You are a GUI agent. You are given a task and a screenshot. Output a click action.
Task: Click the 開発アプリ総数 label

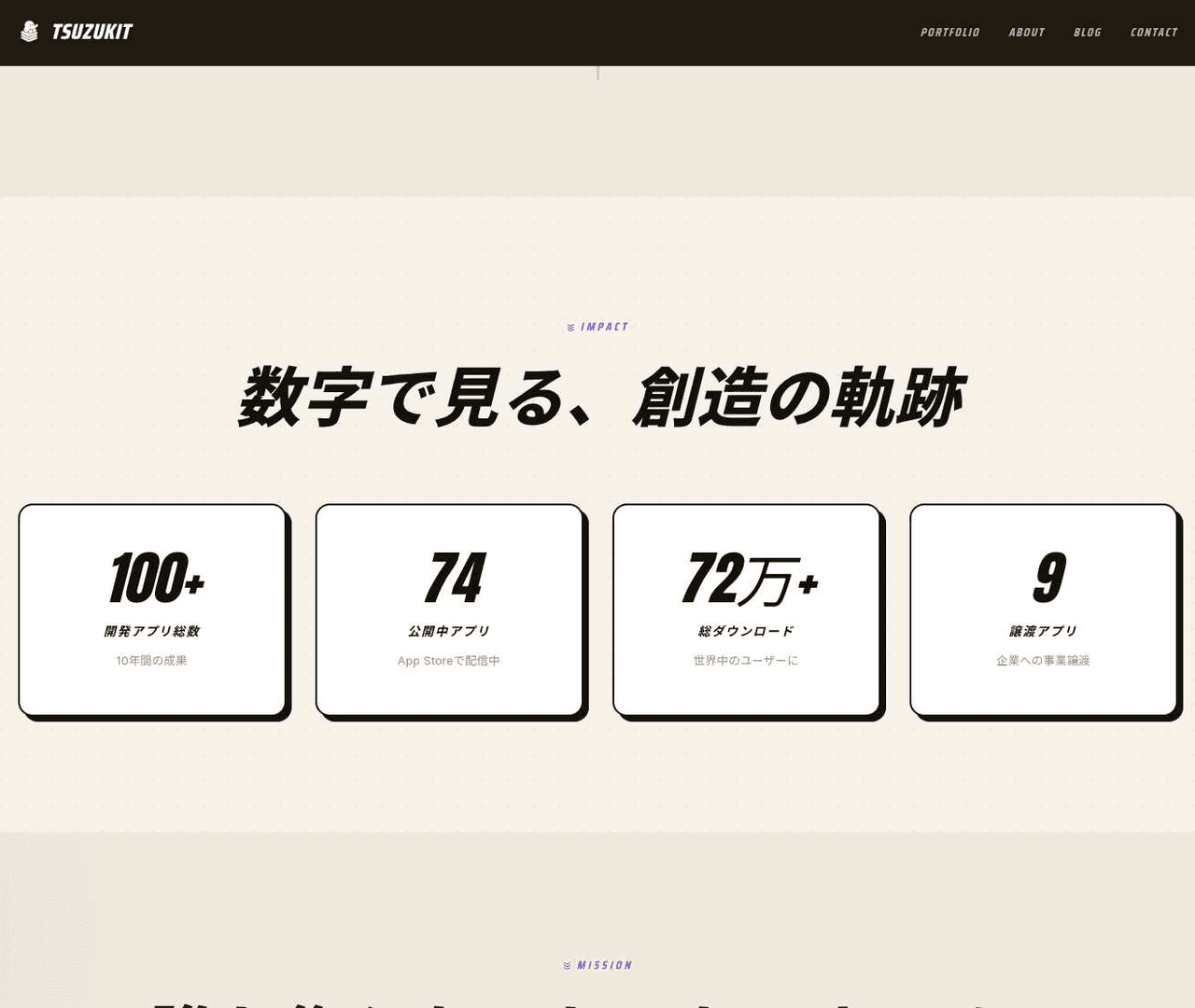click(152, 631)
